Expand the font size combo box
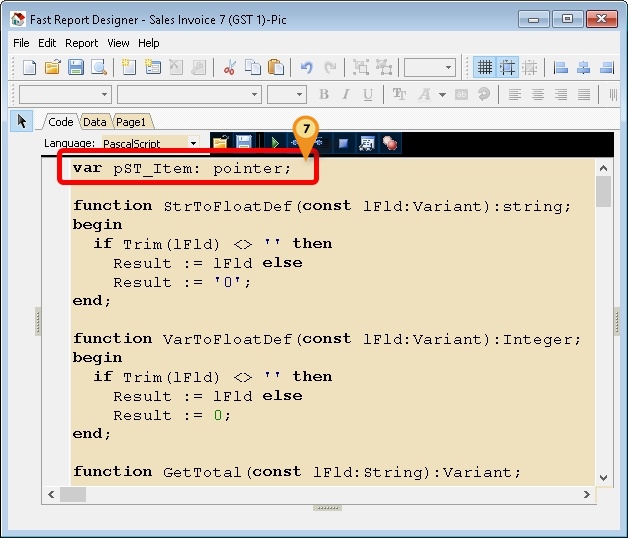Viewport: 628px width, 538px height. point(299,95)
